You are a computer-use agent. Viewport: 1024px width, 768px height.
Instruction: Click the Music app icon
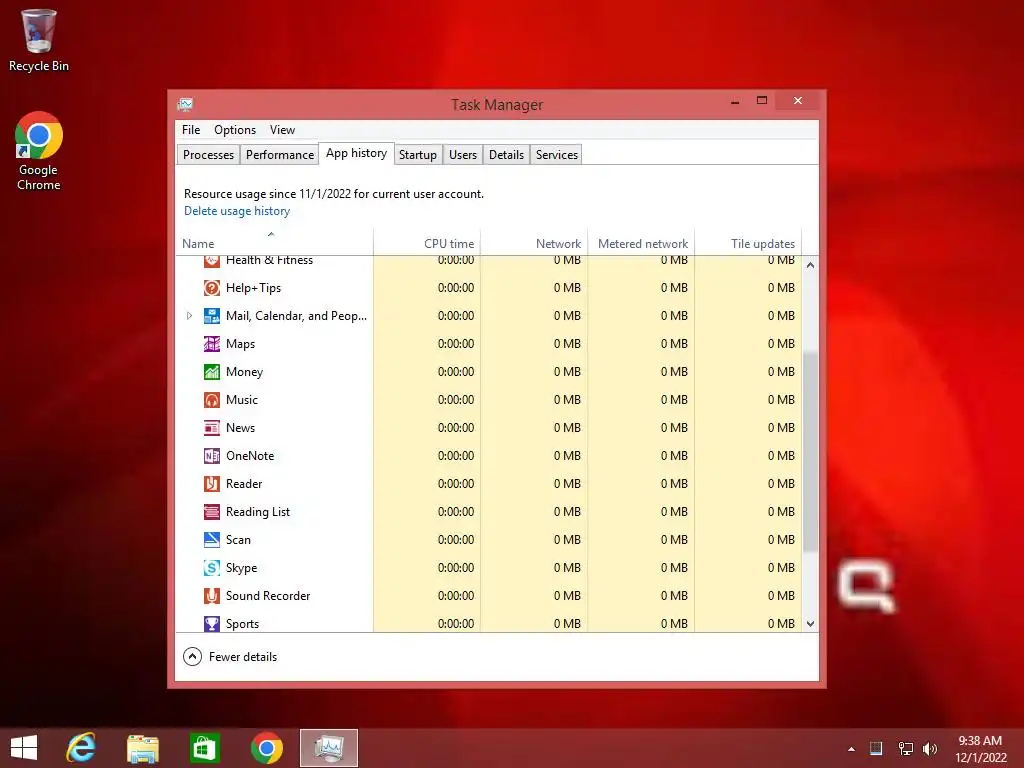[212, 400]
